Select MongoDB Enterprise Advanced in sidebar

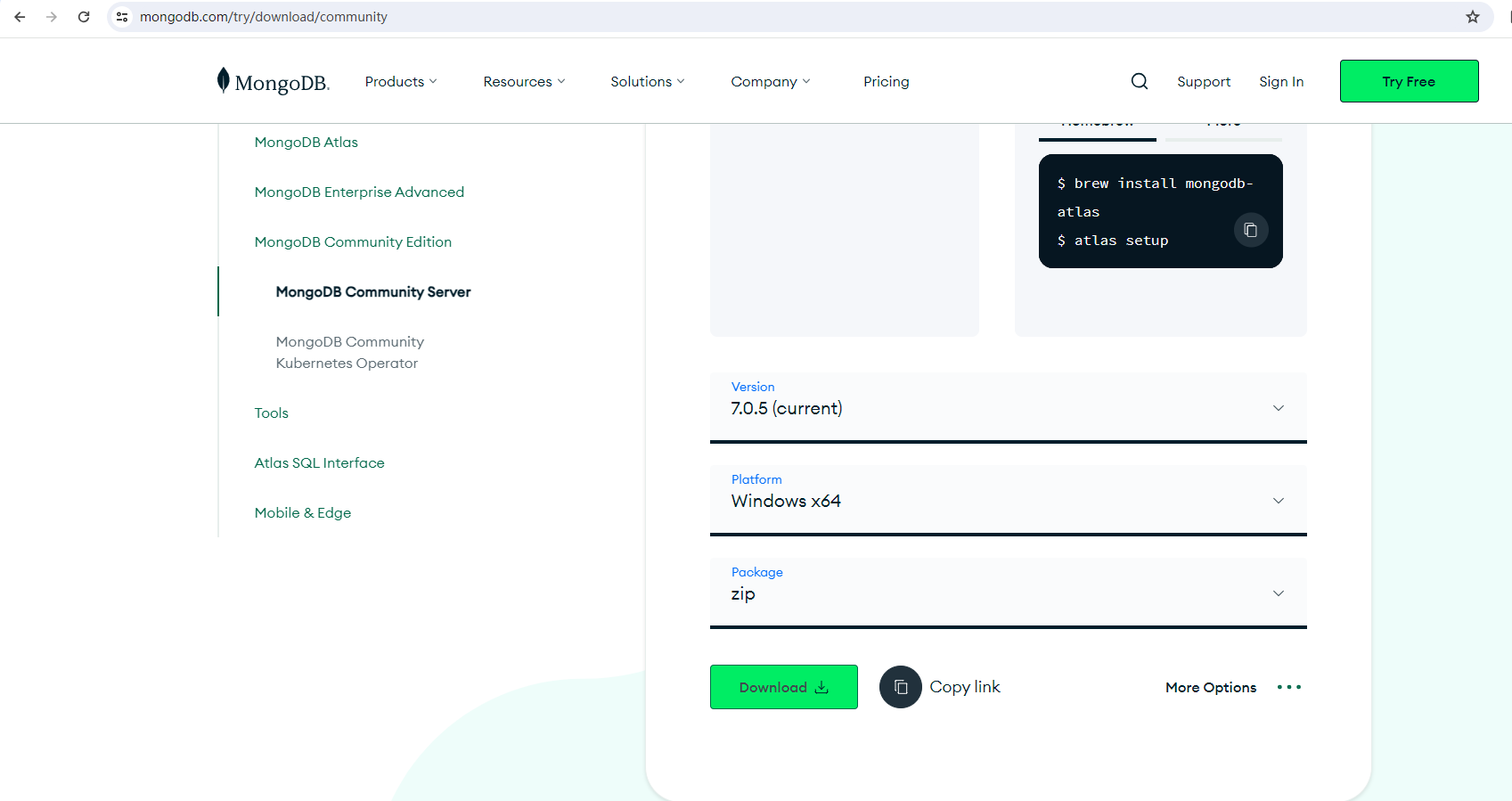tap(359, 192)
